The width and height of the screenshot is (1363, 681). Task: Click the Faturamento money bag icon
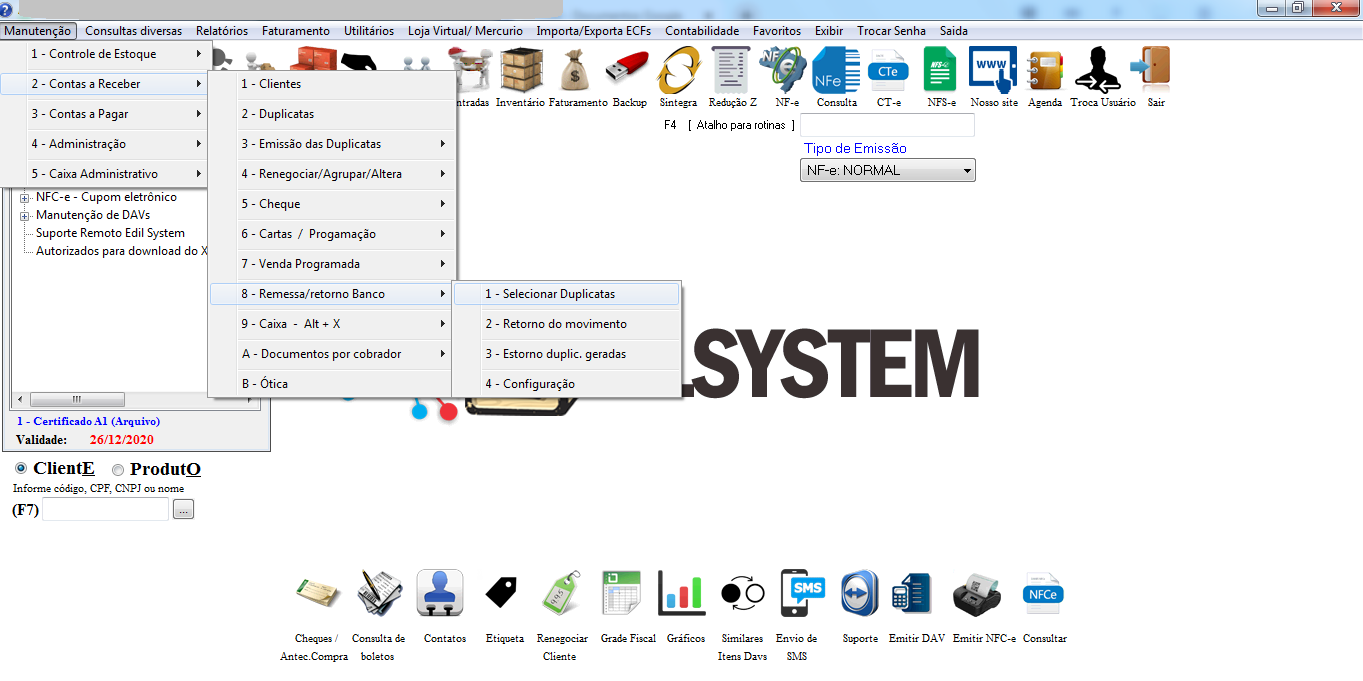[577, 70]
